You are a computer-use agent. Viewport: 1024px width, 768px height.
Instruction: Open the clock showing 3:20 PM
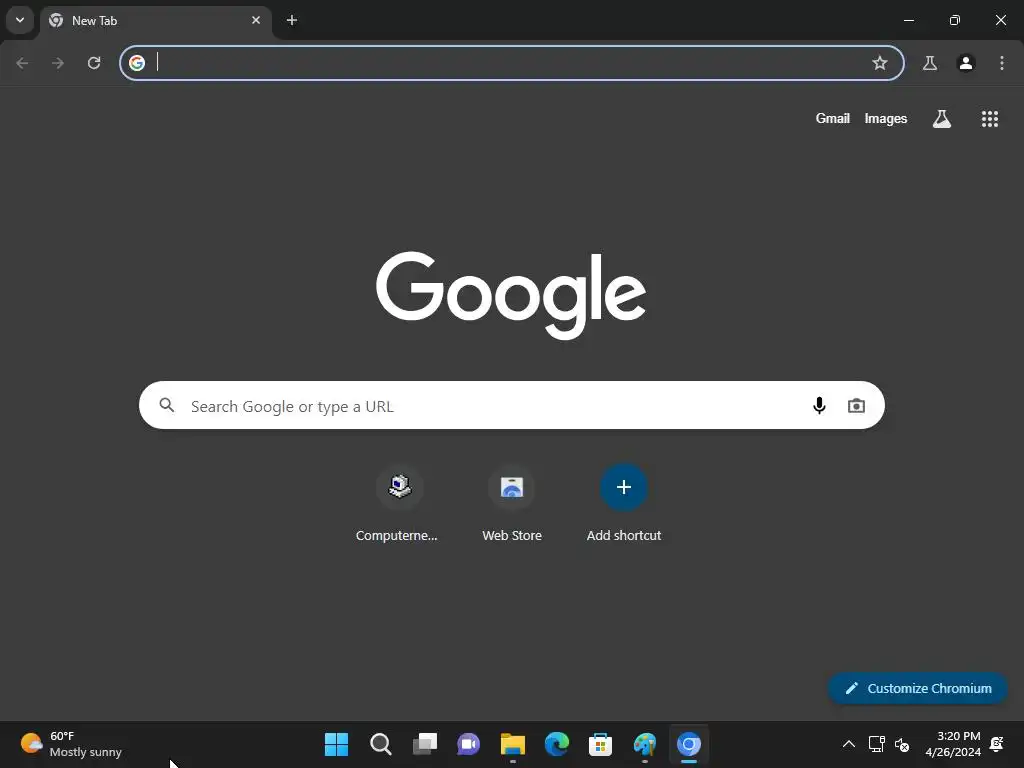(x=953, y=744)
